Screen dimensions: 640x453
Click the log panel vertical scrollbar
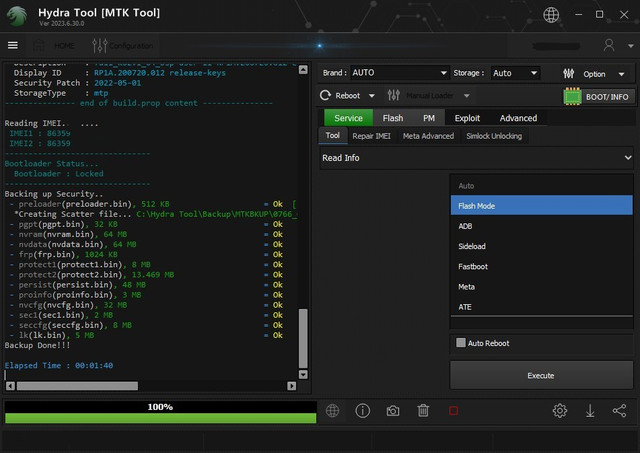click(305, 340)
